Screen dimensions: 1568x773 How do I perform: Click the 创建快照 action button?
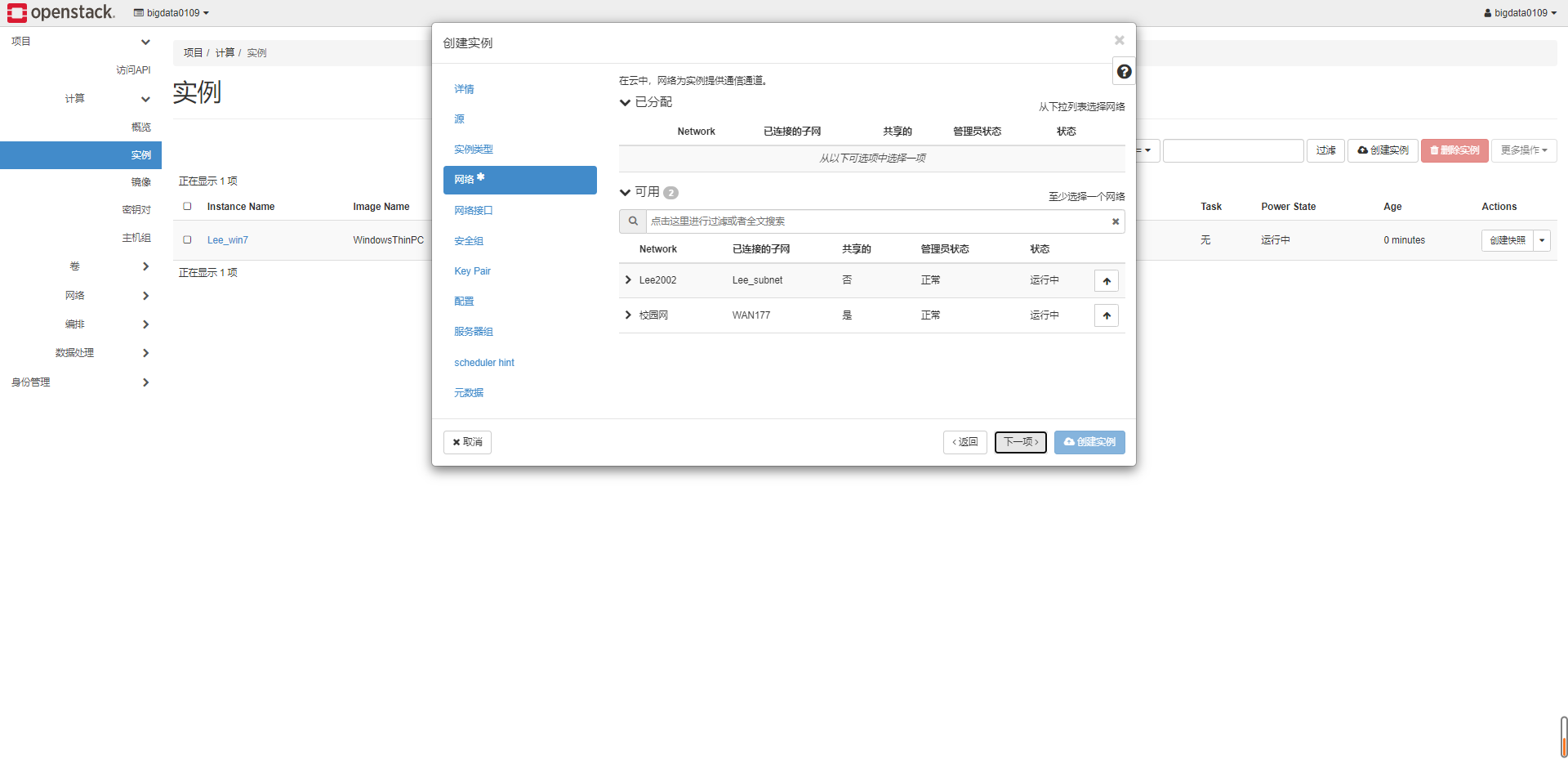coord(1507,240)
